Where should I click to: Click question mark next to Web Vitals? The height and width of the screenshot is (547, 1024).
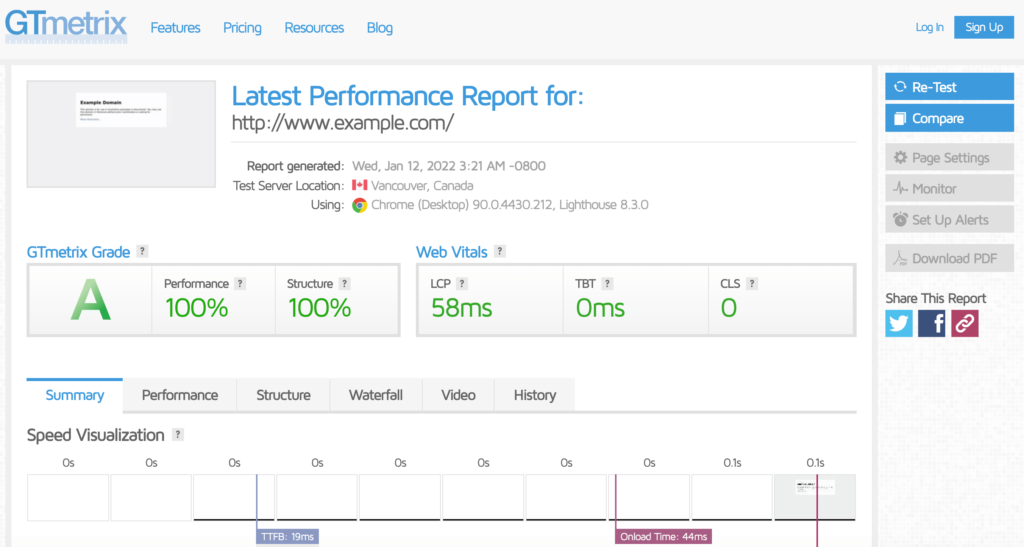[x=500, y=252]
